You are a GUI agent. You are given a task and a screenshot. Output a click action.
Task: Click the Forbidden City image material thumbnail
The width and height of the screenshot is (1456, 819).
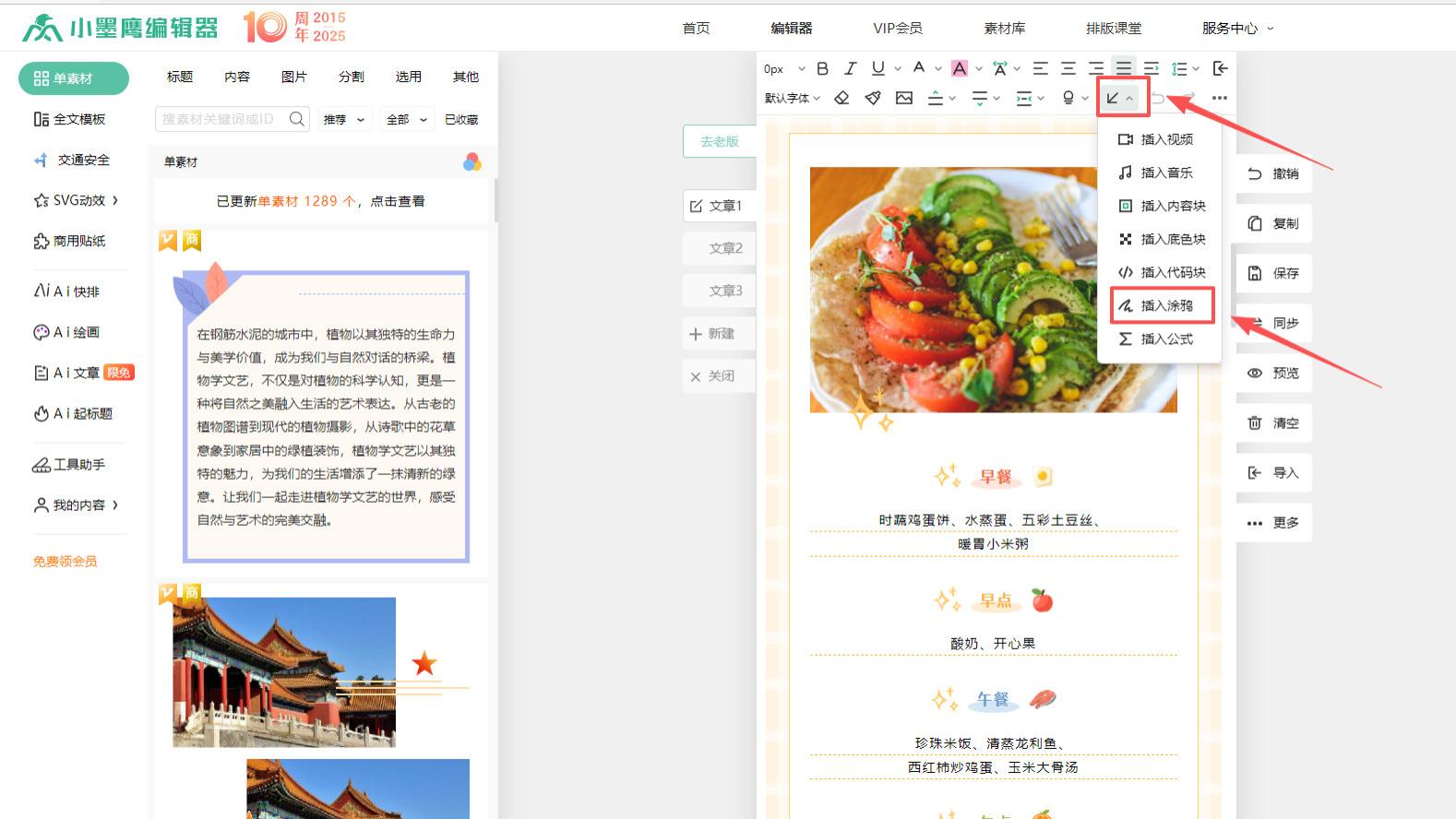tap(284, 671)
